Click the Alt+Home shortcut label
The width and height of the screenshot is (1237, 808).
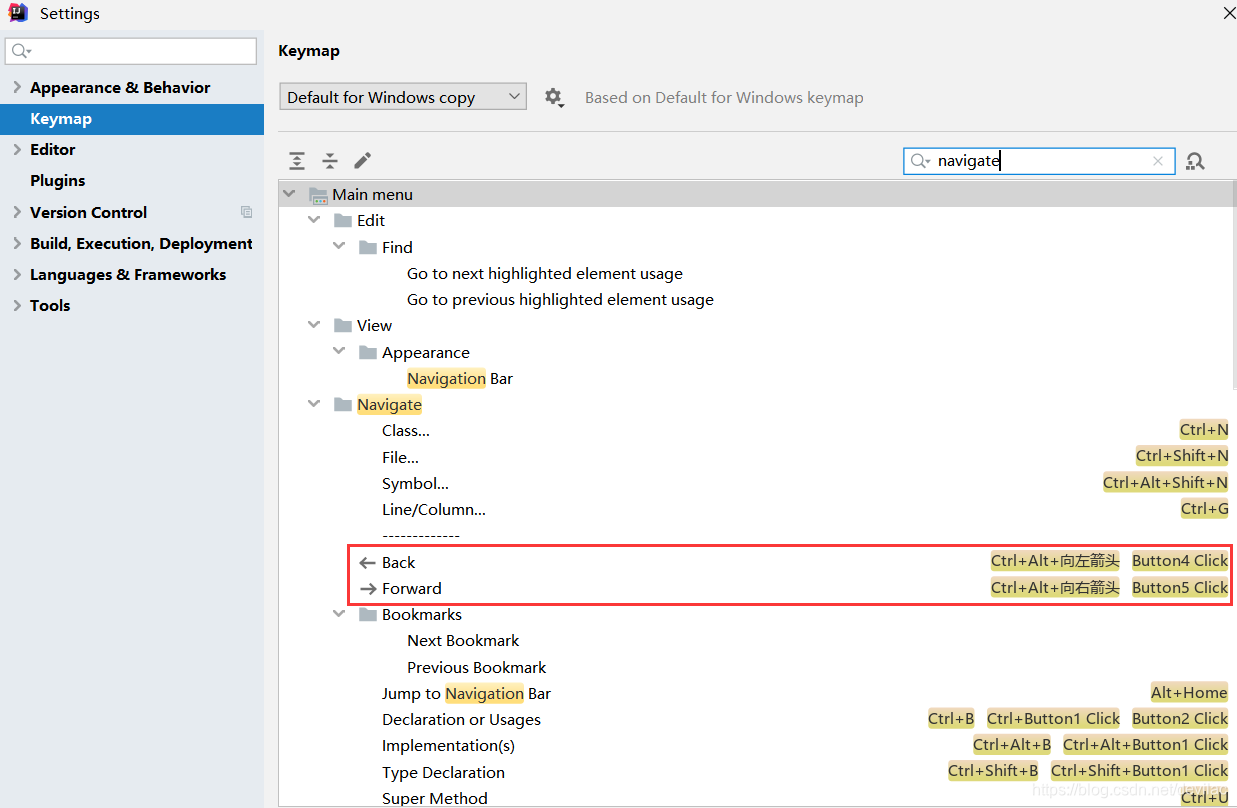[1189, 692]
